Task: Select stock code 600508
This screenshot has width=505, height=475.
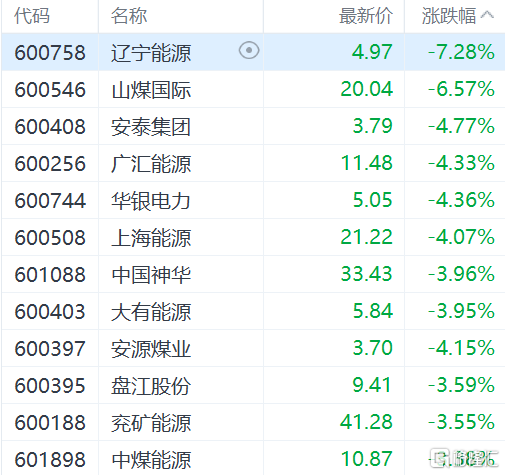Action: point(50,238)
